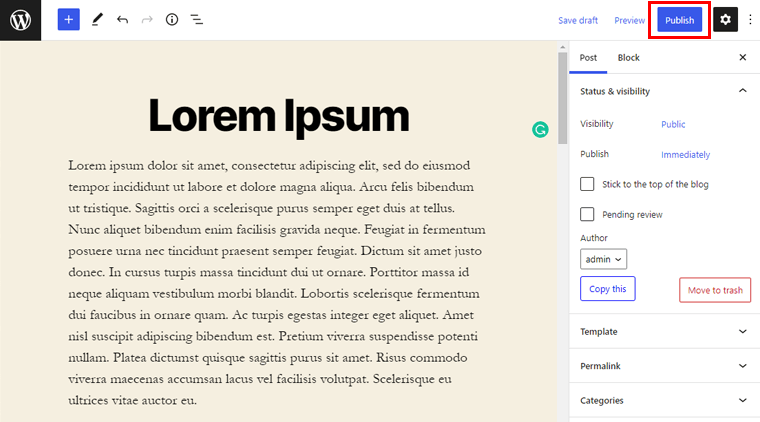Expand the Permalink panel
This screenshot has width=760, height=422.
(x=664, y=366)
